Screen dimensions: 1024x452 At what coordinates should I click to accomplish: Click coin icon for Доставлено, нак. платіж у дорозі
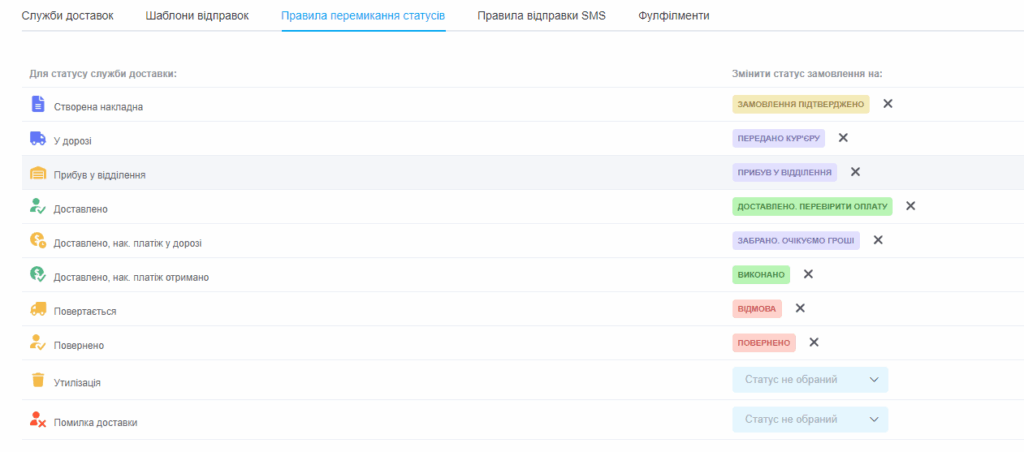click(39, 240)
